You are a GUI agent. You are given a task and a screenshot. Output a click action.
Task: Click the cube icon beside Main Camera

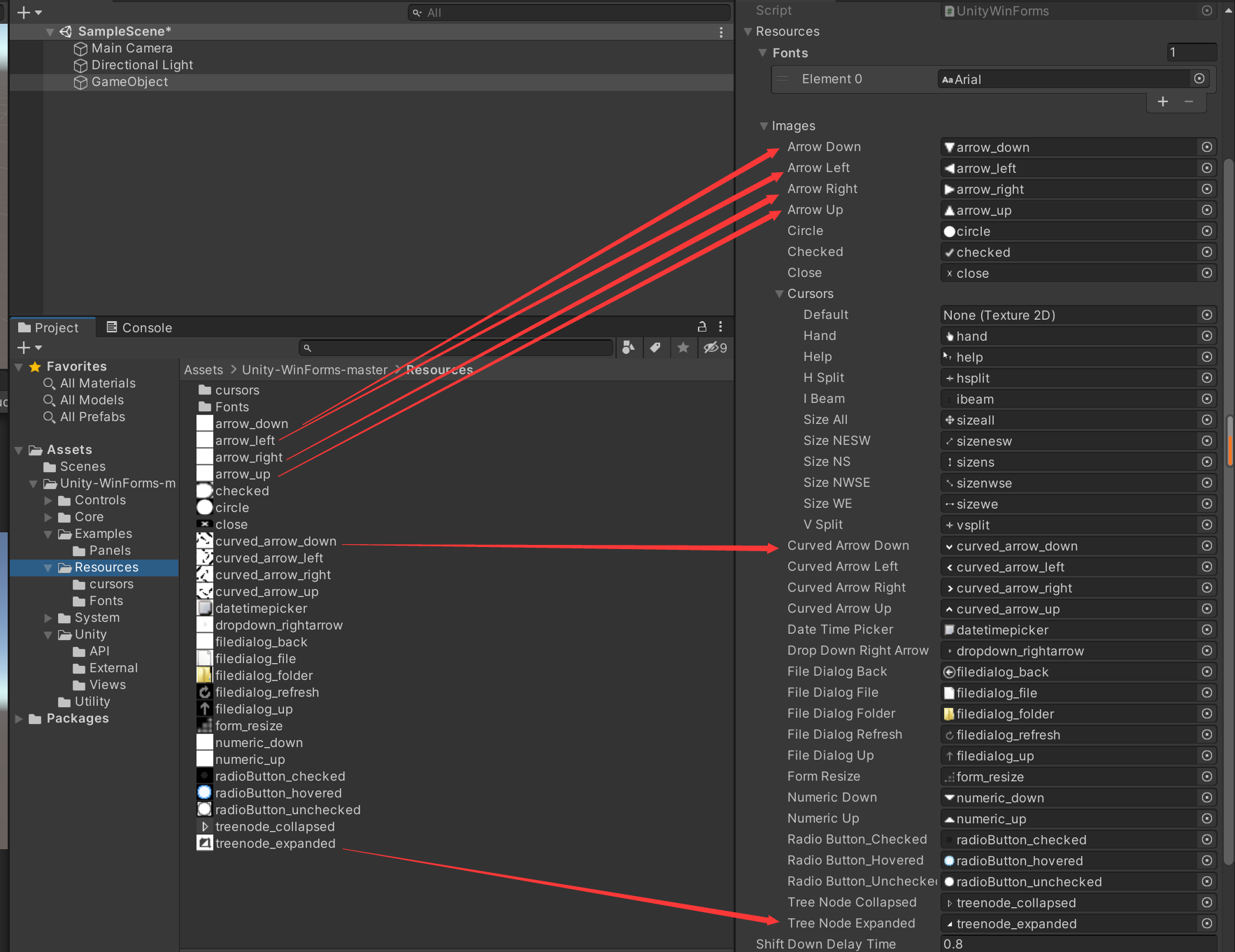click(x=80, y=48)
